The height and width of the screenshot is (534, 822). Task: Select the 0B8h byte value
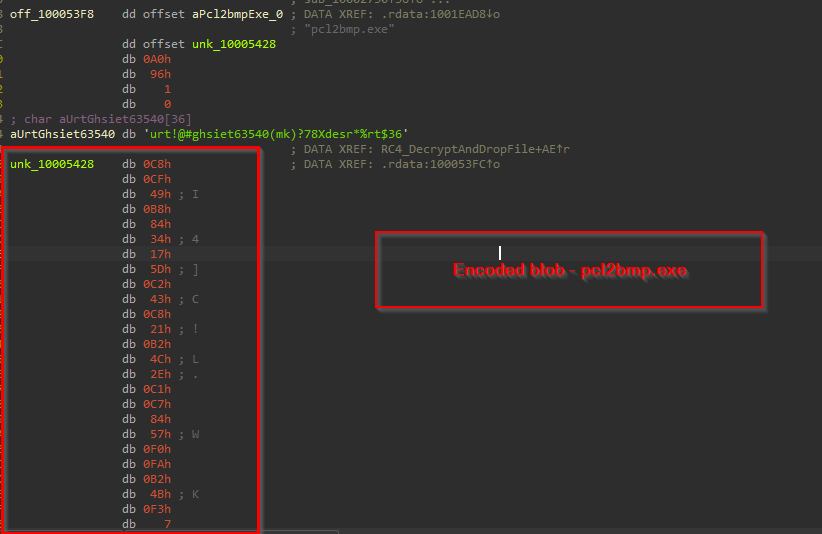coord(157,210)
